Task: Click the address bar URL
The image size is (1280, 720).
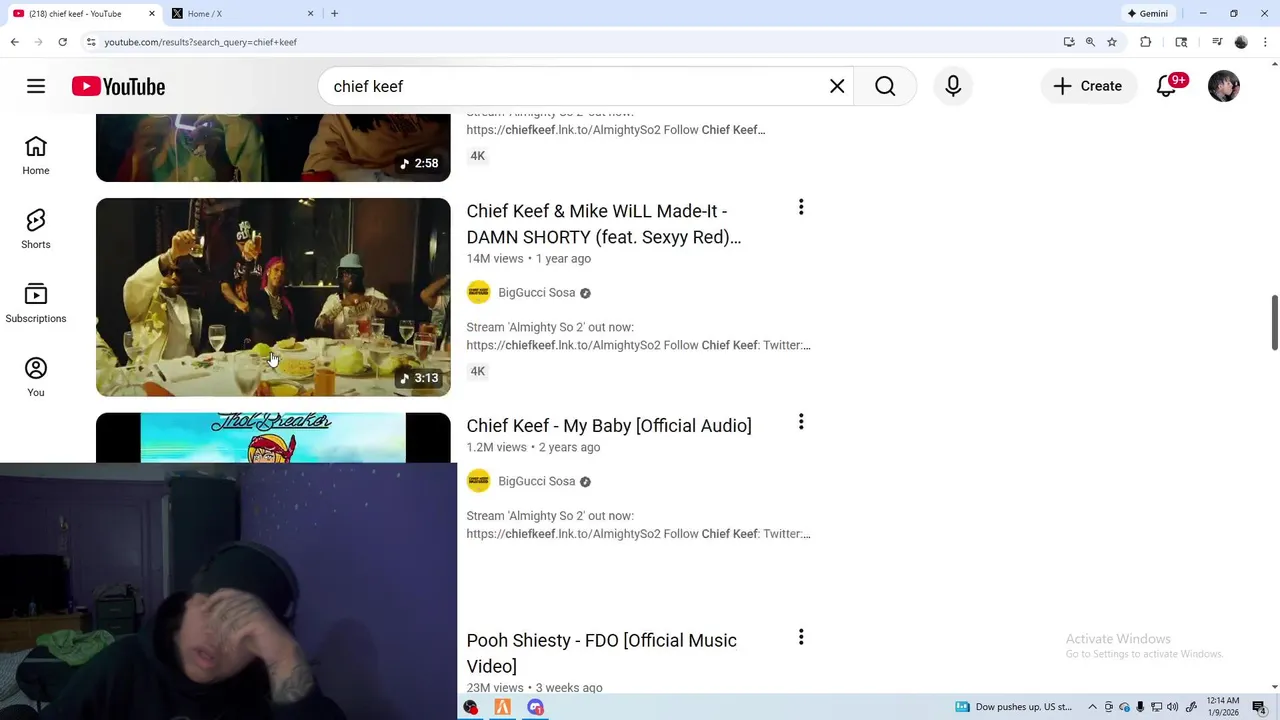Action: pos(200,42)
